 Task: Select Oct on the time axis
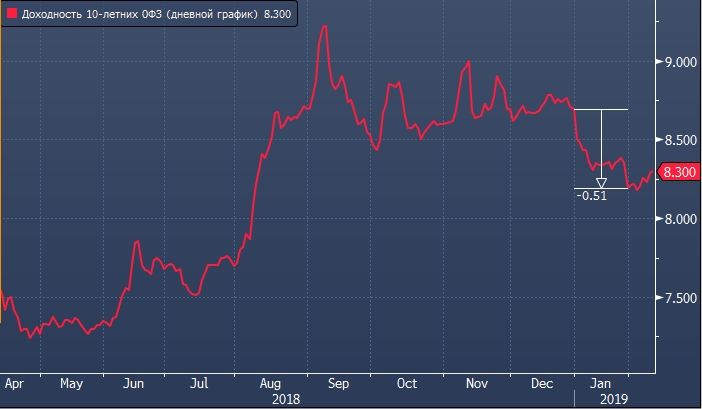(406, 382)
